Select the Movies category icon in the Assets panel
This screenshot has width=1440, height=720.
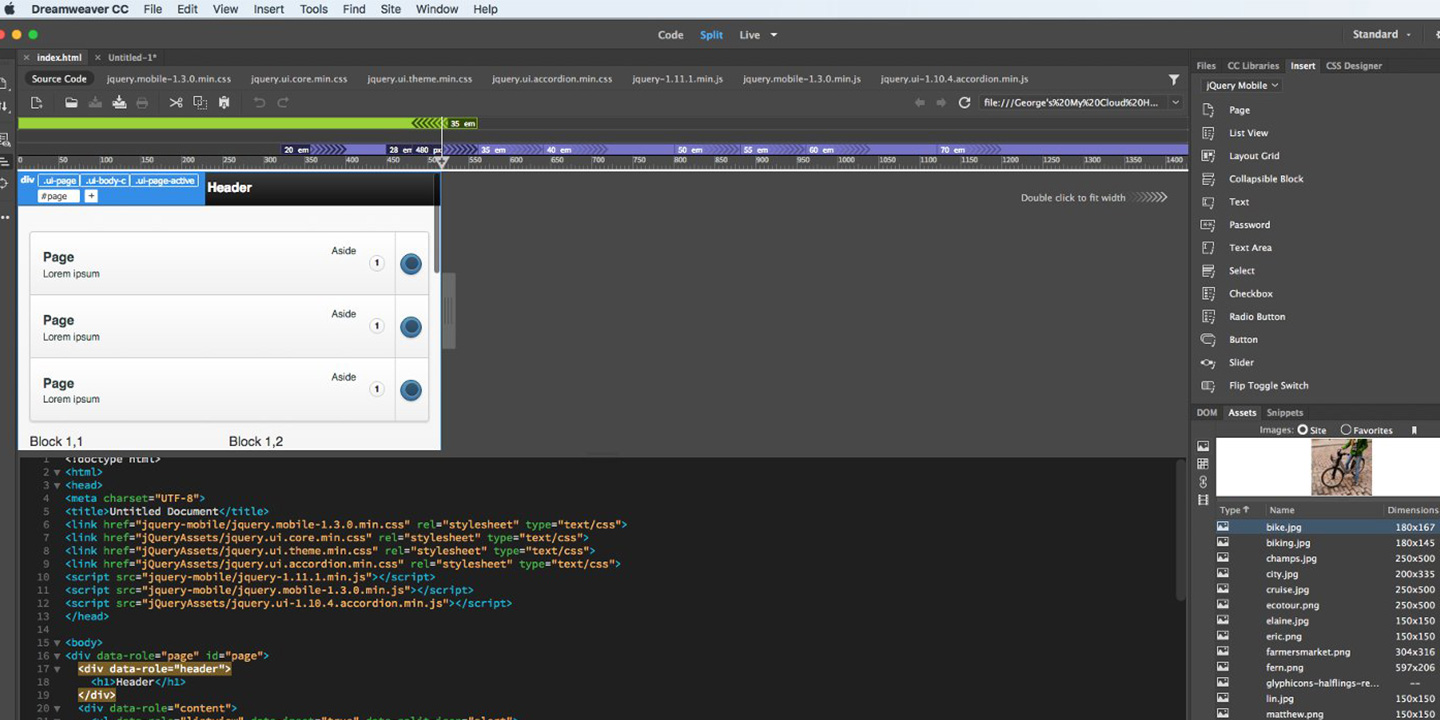tap(1203, 500)
